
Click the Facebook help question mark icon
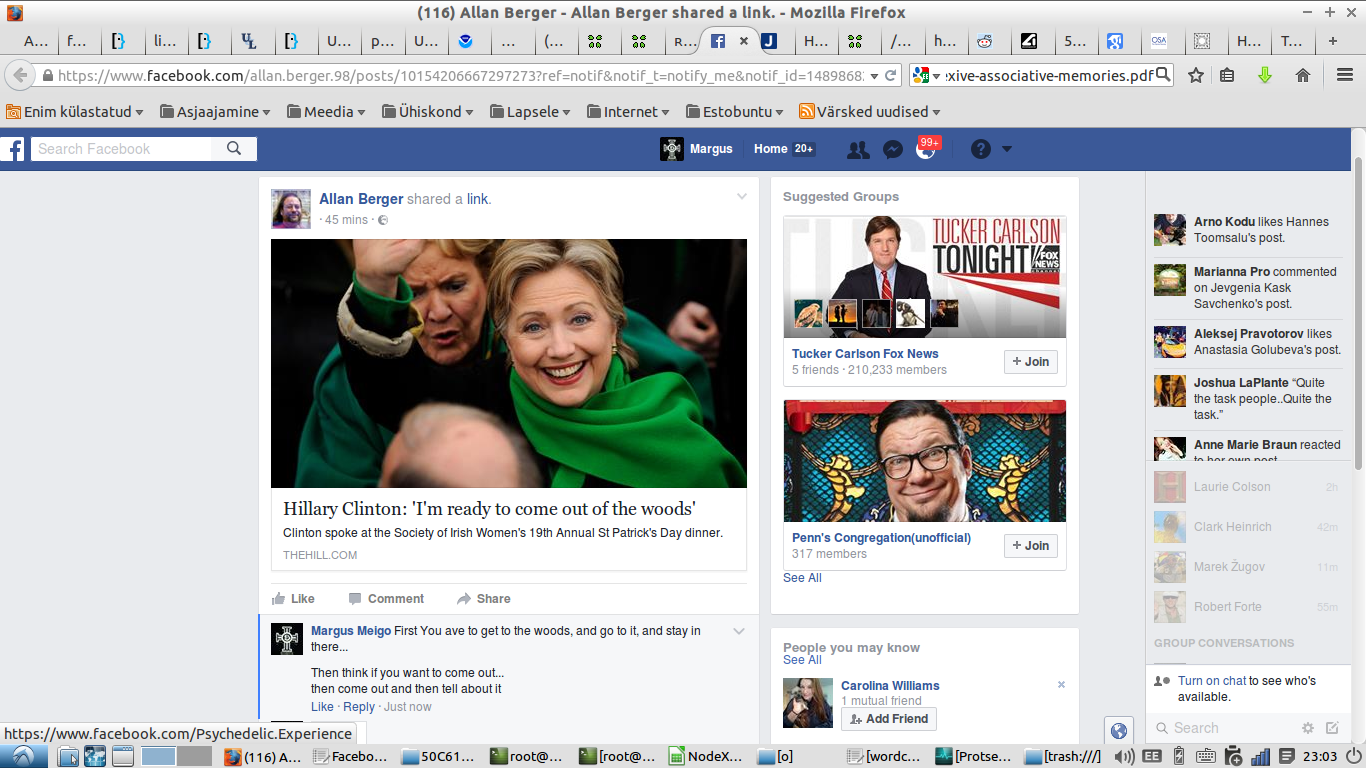point(980,149)
